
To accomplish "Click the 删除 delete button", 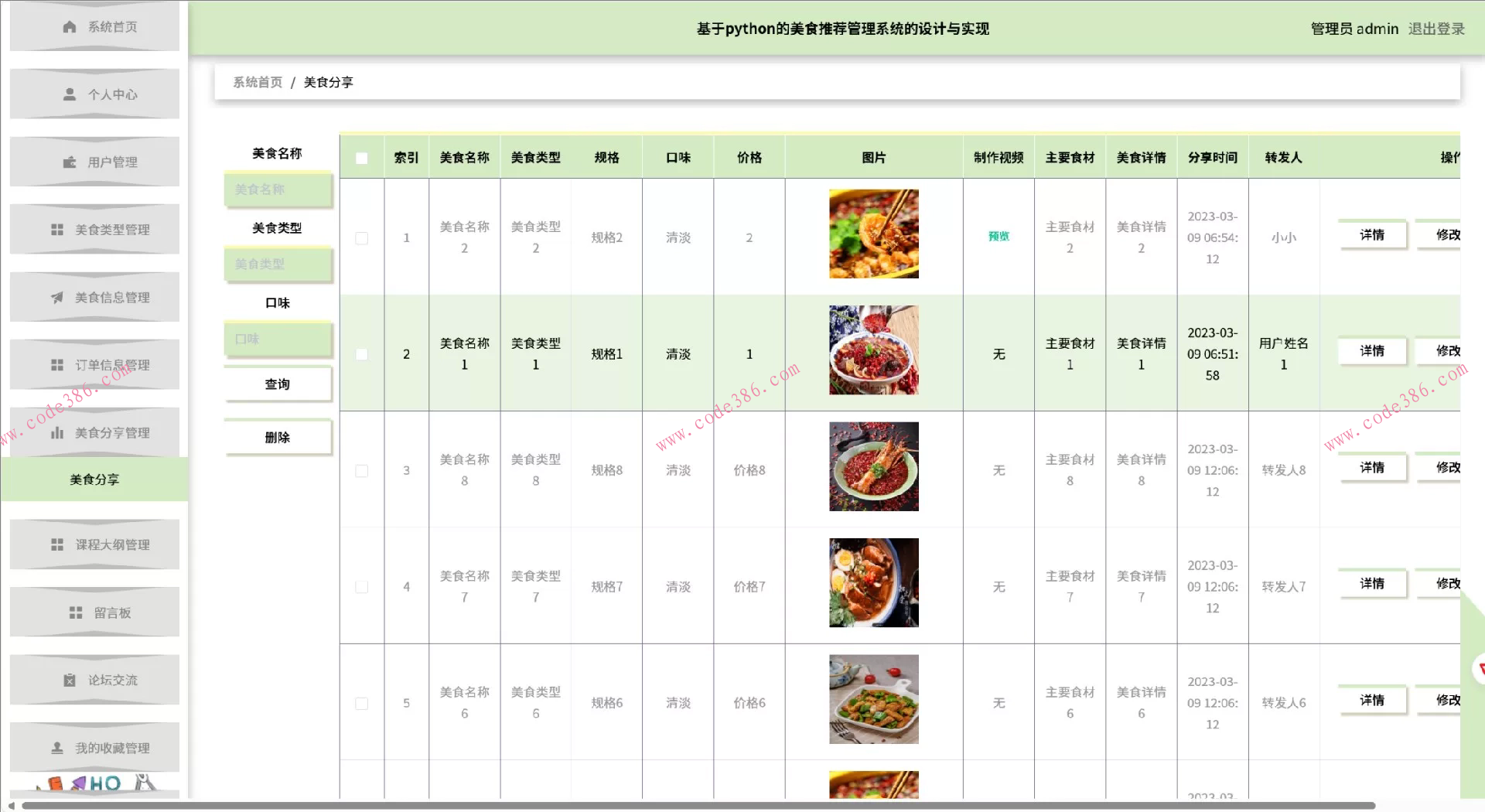I will 278,438.
